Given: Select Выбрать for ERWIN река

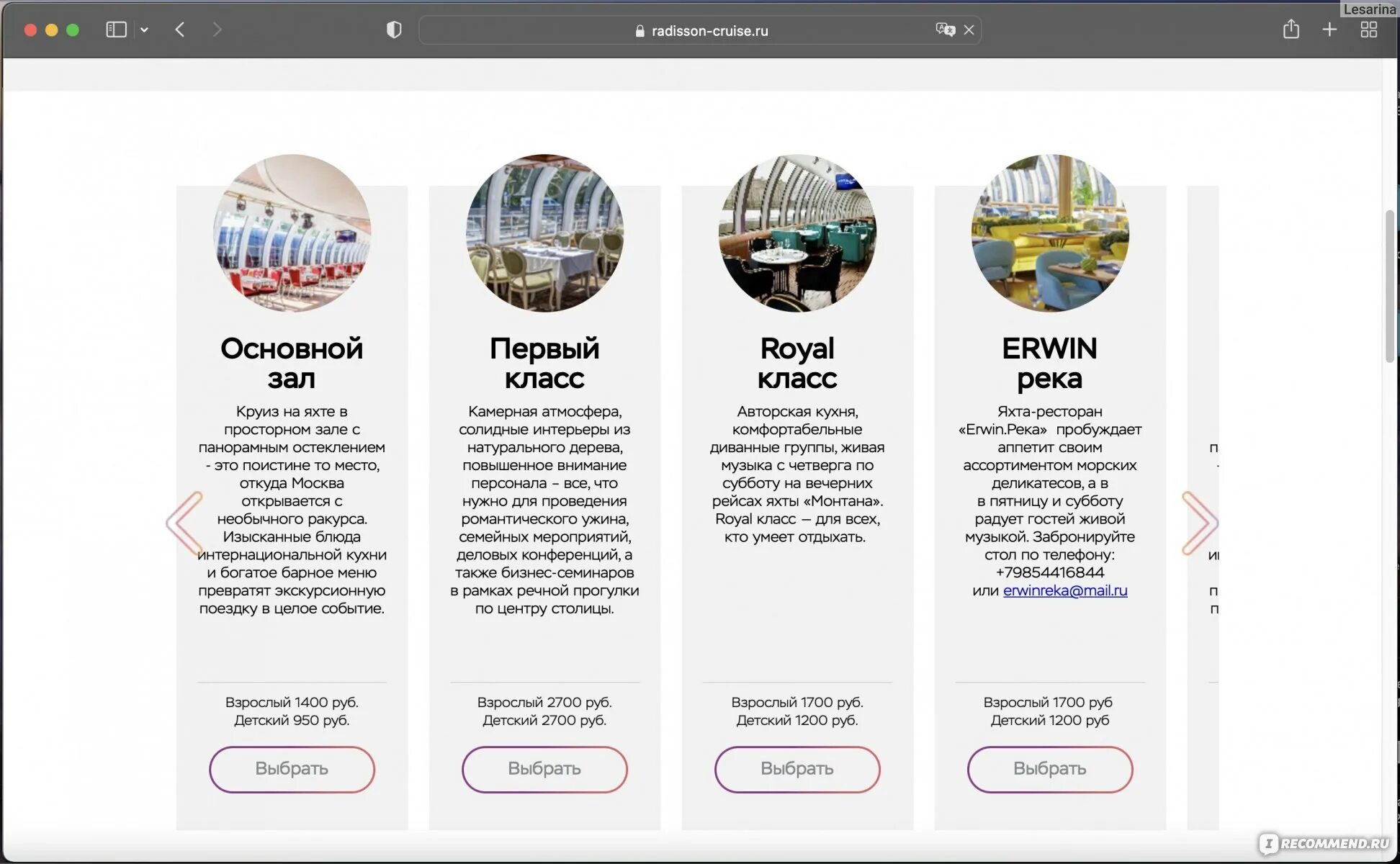Looking at the screenshot, I should (1049, 769).
